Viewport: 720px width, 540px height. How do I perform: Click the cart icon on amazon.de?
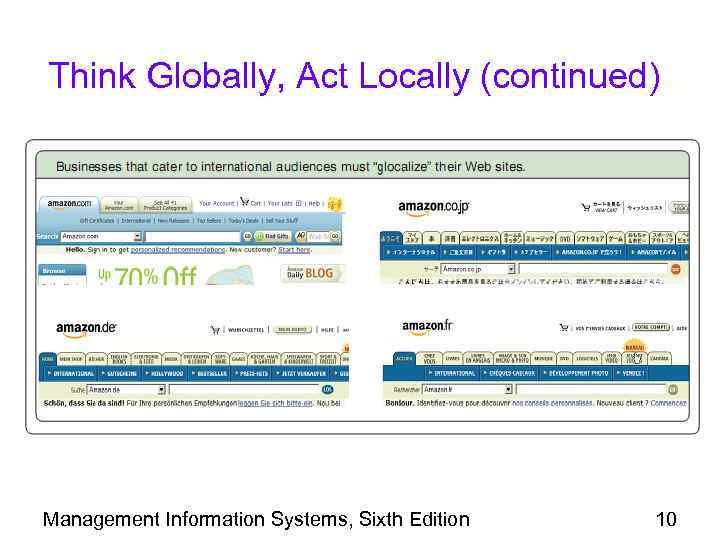(215, 330)
